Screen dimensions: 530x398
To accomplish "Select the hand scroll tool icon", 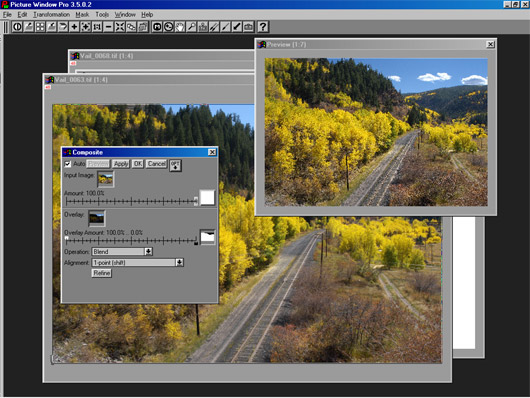I will 180,27.
